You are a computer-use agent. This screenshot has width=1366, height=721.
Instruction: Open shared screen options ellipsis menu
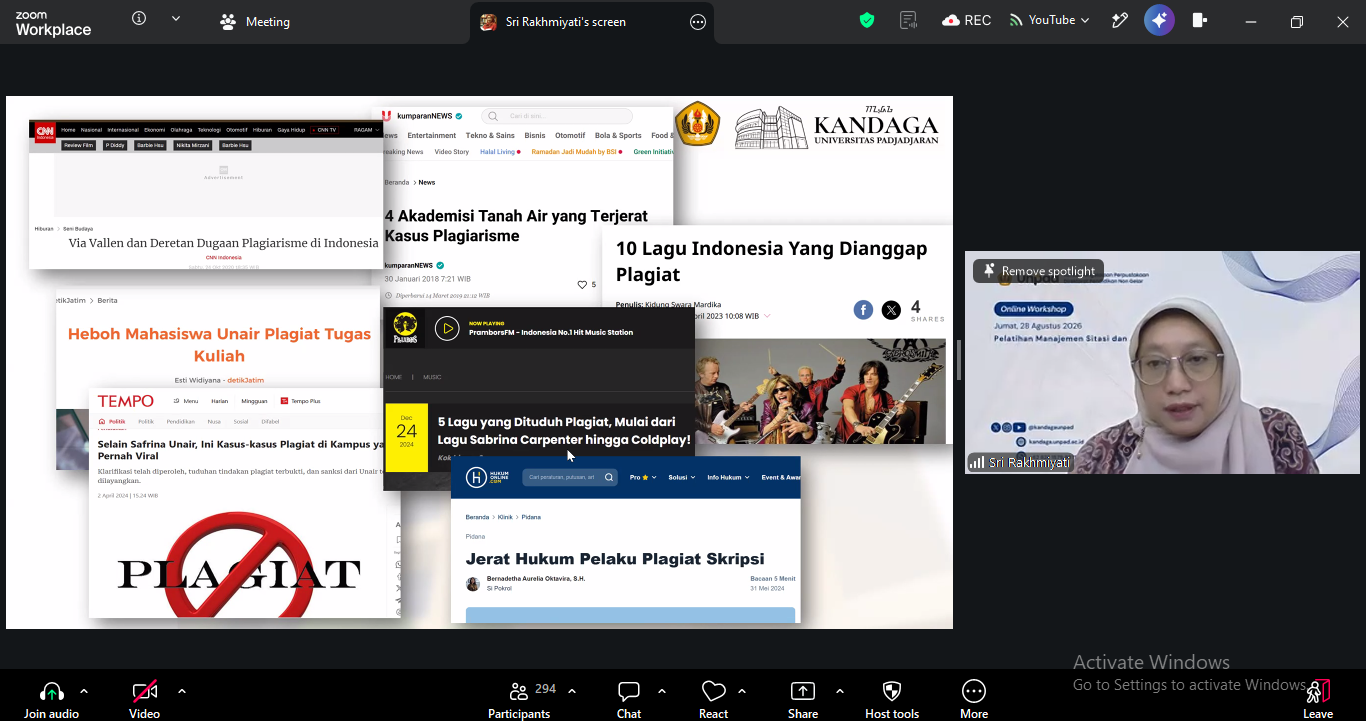coord(698,22)
